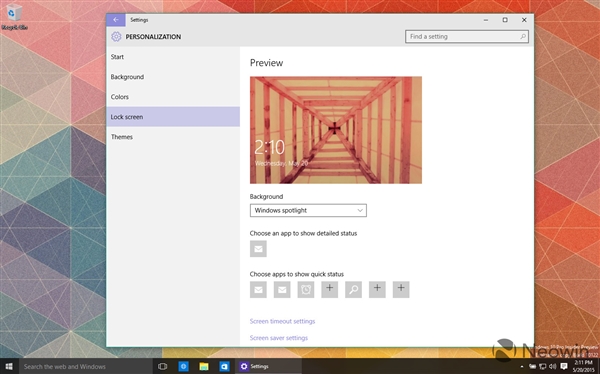Image resolution: width=600 pixels, height=374 pixels.
Task: Show hidden tray icons arrow
Action: pyautogui.click(x=522, y=367)
